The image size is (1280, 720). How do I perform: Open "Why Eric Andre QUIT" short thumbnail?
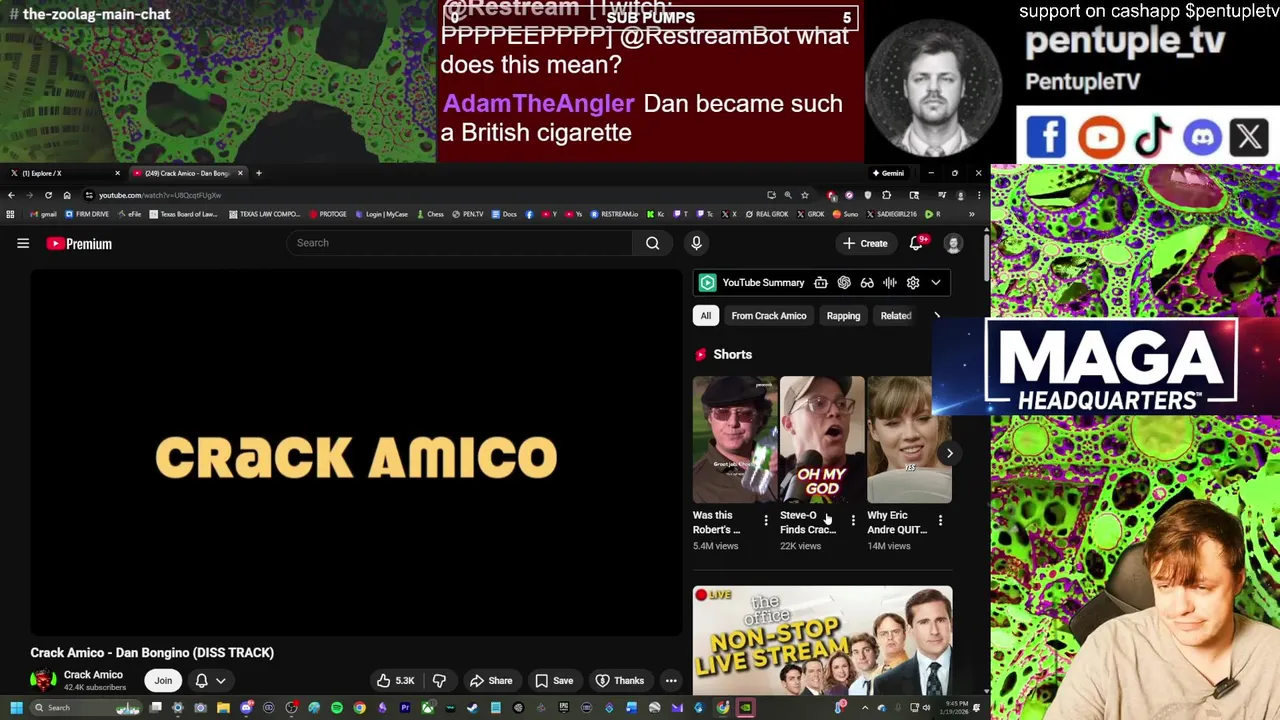point(909,440)
